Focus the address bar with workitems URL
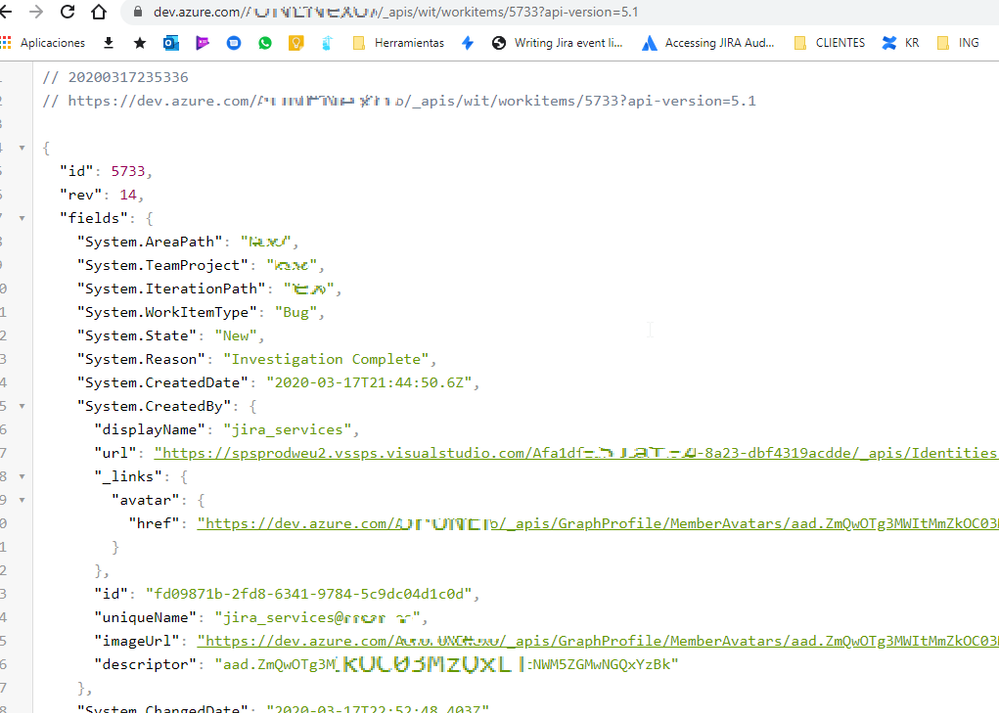This screenshot has height=713, width=999. coord(561,11)
